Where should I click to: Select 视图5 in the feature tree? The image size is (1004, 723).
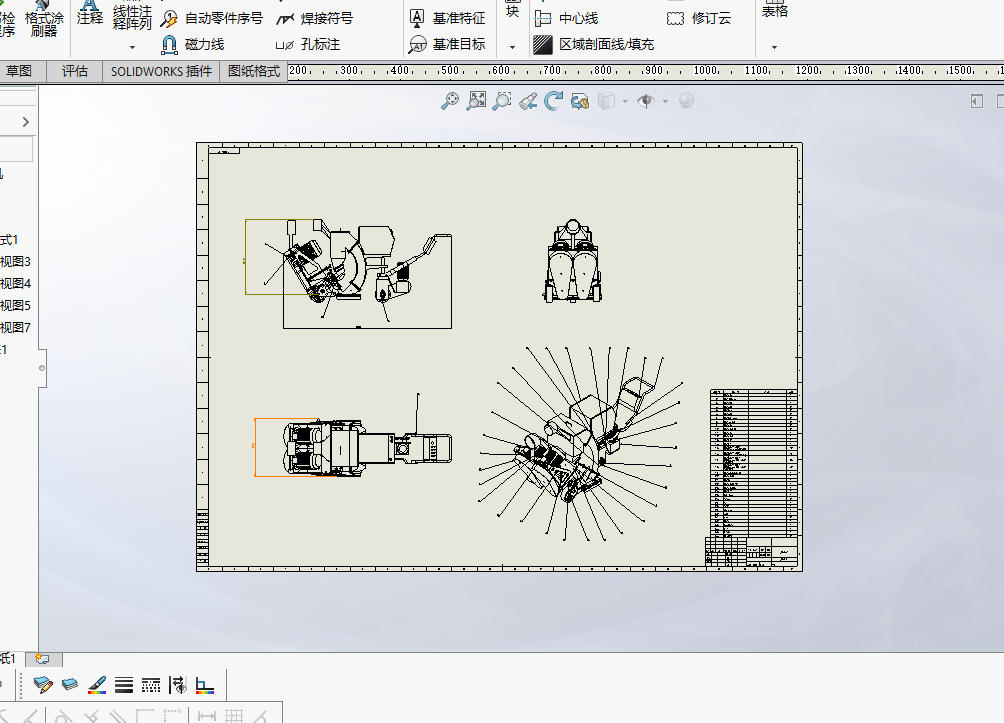coord(15,305)
